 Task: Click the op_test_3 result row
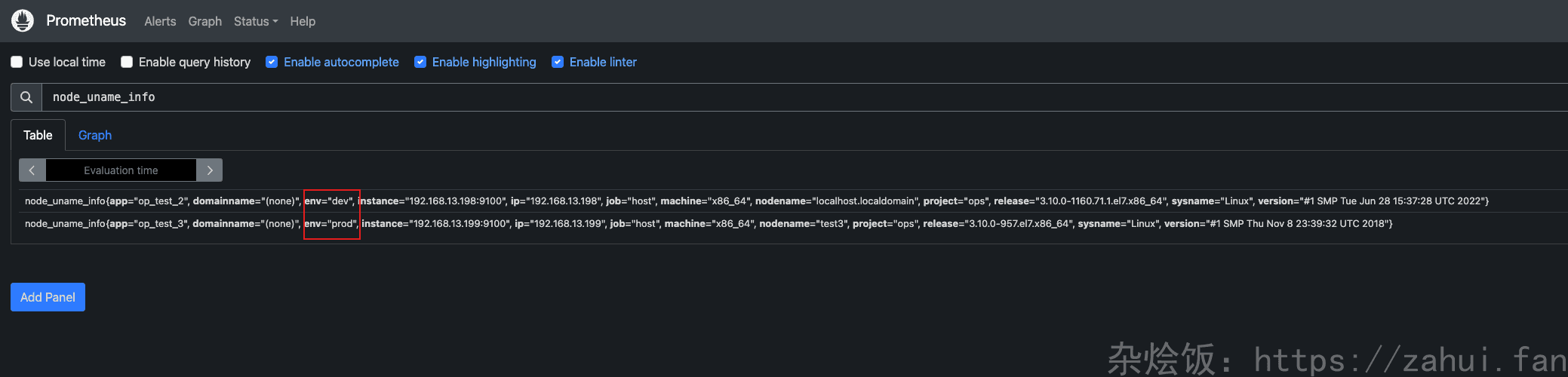[755, 224]
